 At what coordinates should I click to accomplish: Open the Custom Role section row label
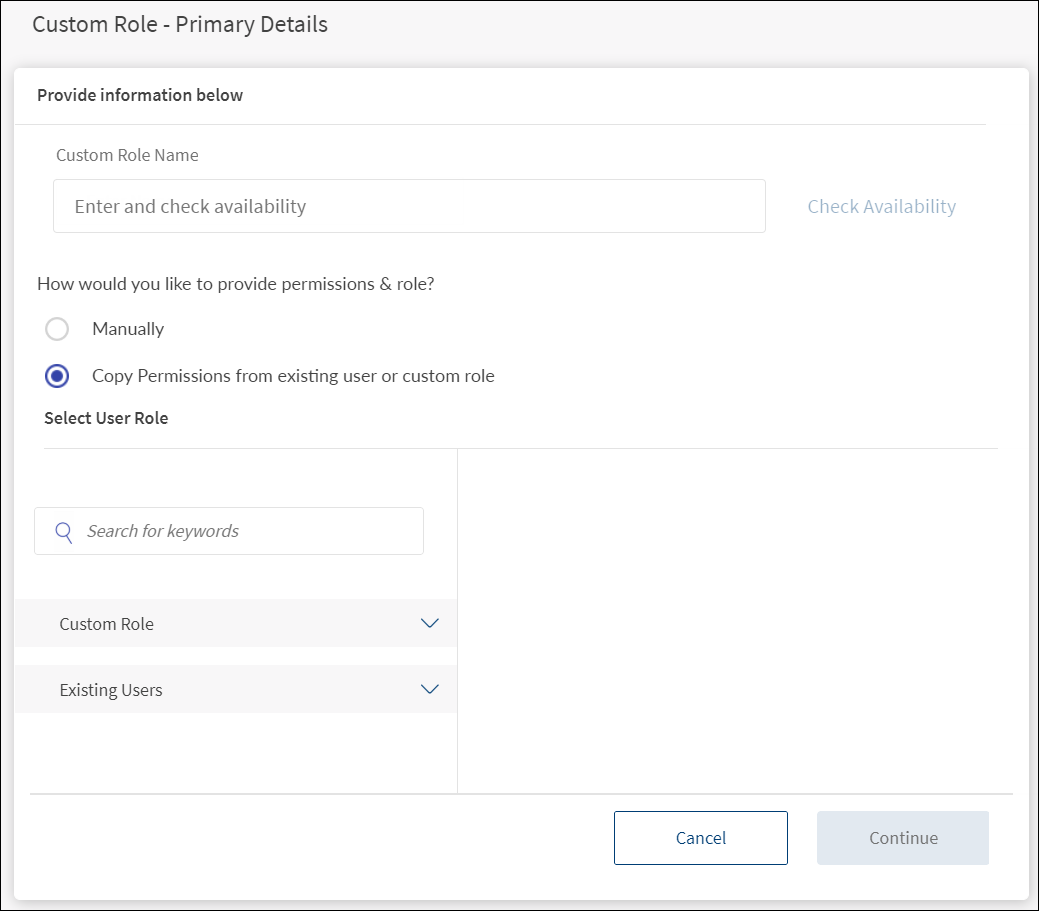(107, 624)
